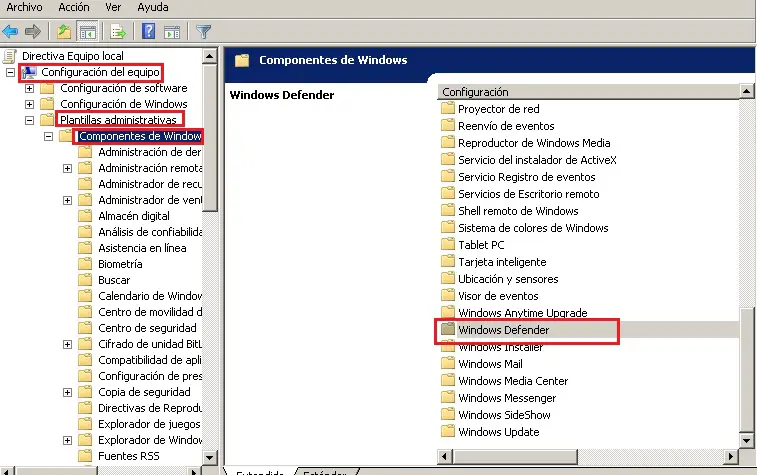757x475 pixels.
Task: Expand the Explorador de Window... node
Action: tap(68, 440)
